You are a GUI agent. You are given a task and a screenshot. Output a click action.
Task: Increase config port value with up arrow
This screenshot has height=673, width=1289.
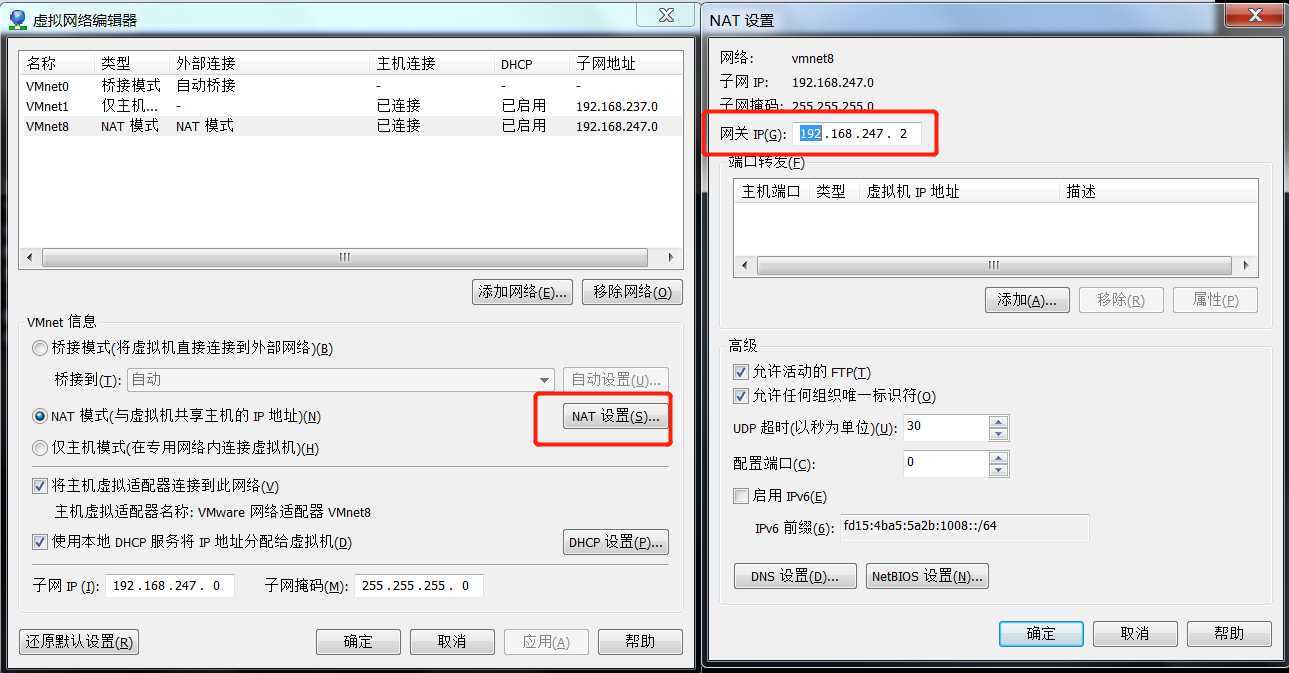point(998,458)
